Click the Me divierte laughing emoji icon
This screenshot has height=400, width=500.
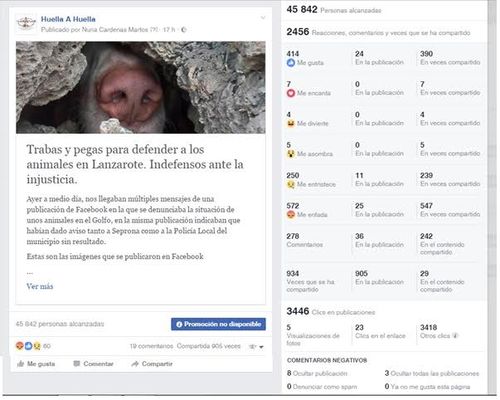coord(291,123)
